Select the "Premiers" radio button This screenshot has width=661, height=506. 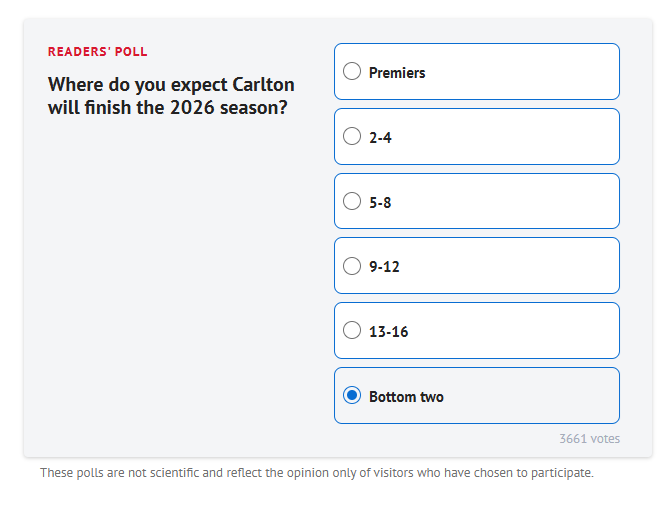[x=352, y=72]
